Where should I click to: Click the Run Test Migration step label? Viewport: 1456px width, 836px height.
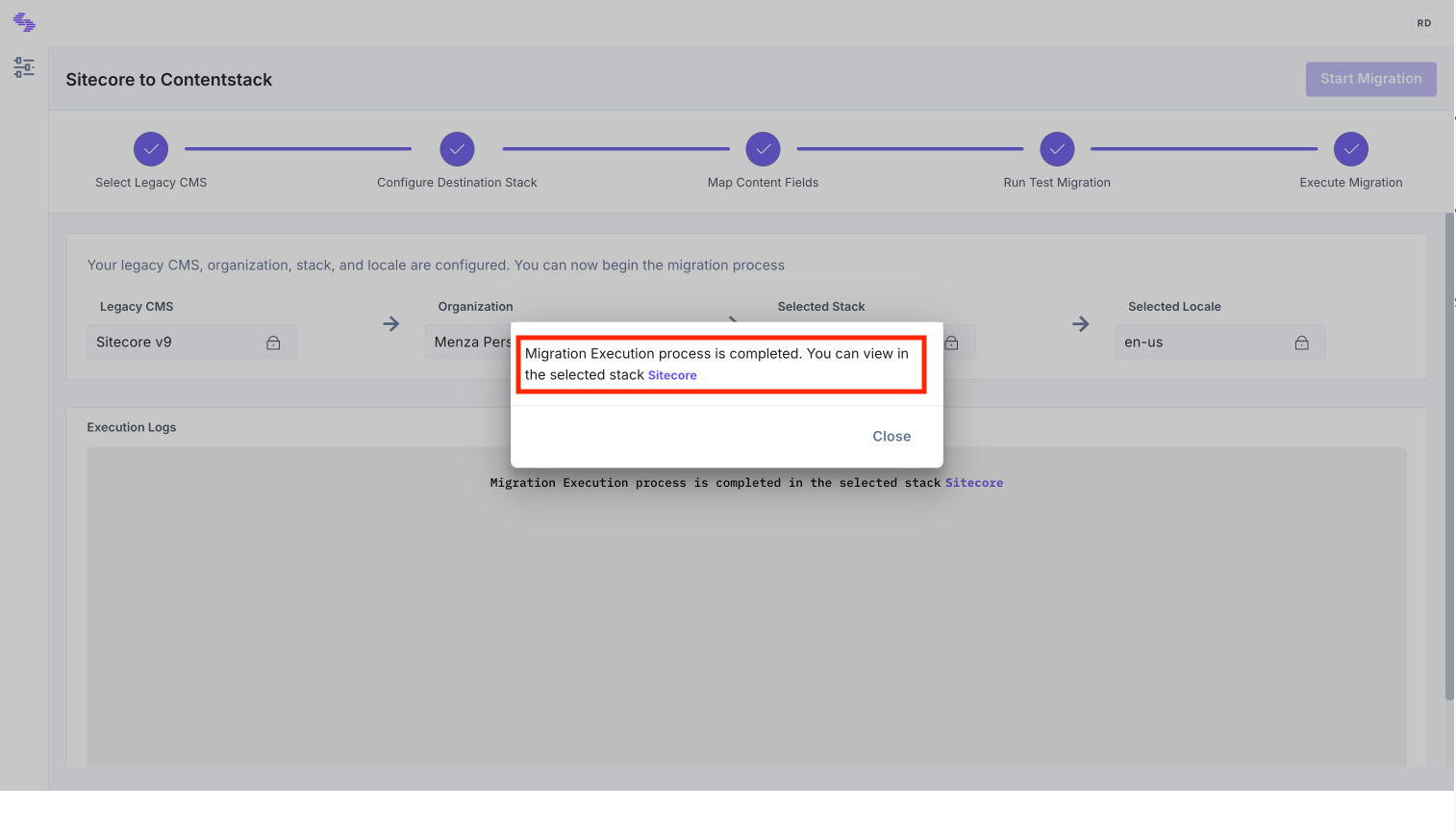click(x=1057, y=183)
